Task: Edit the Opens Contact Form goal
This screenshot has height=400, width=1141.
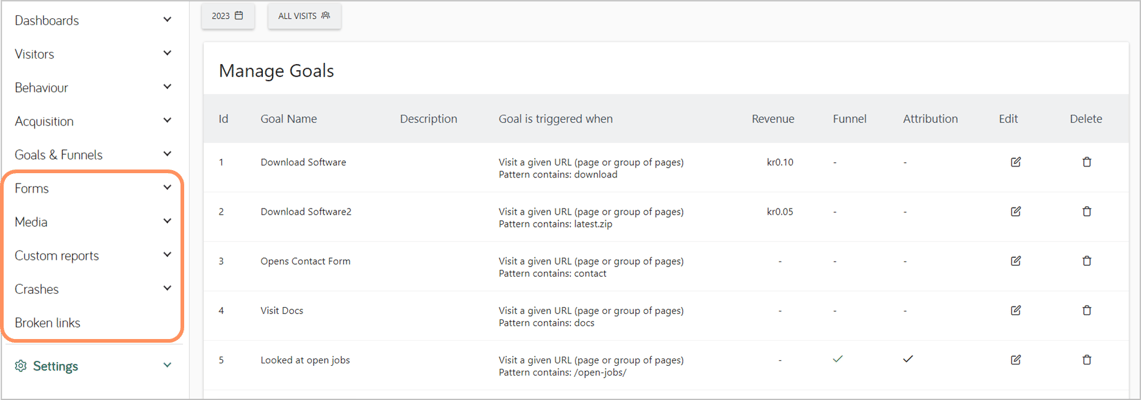Action: [1016, 260]
